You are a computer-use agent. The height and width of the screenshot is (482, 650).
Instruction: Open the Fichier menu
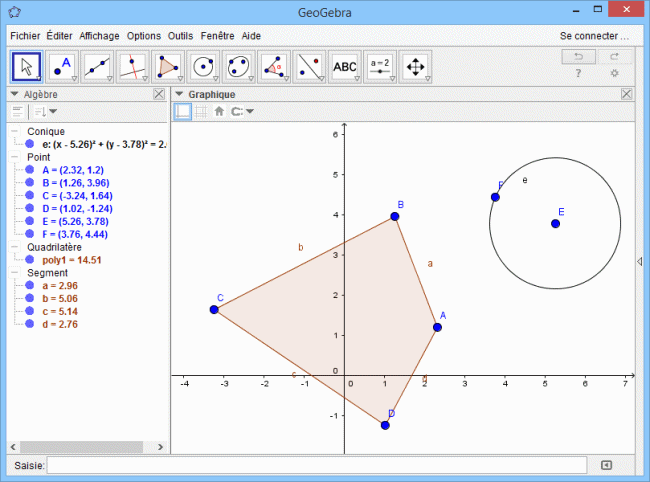click(x=25, y=35)
